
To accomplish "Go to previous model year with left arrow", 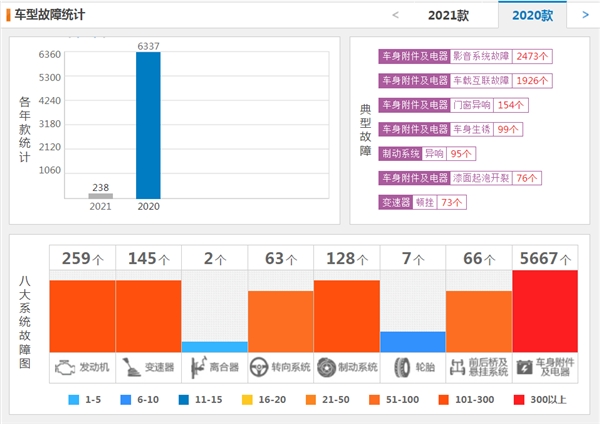I will pos(395,15).
